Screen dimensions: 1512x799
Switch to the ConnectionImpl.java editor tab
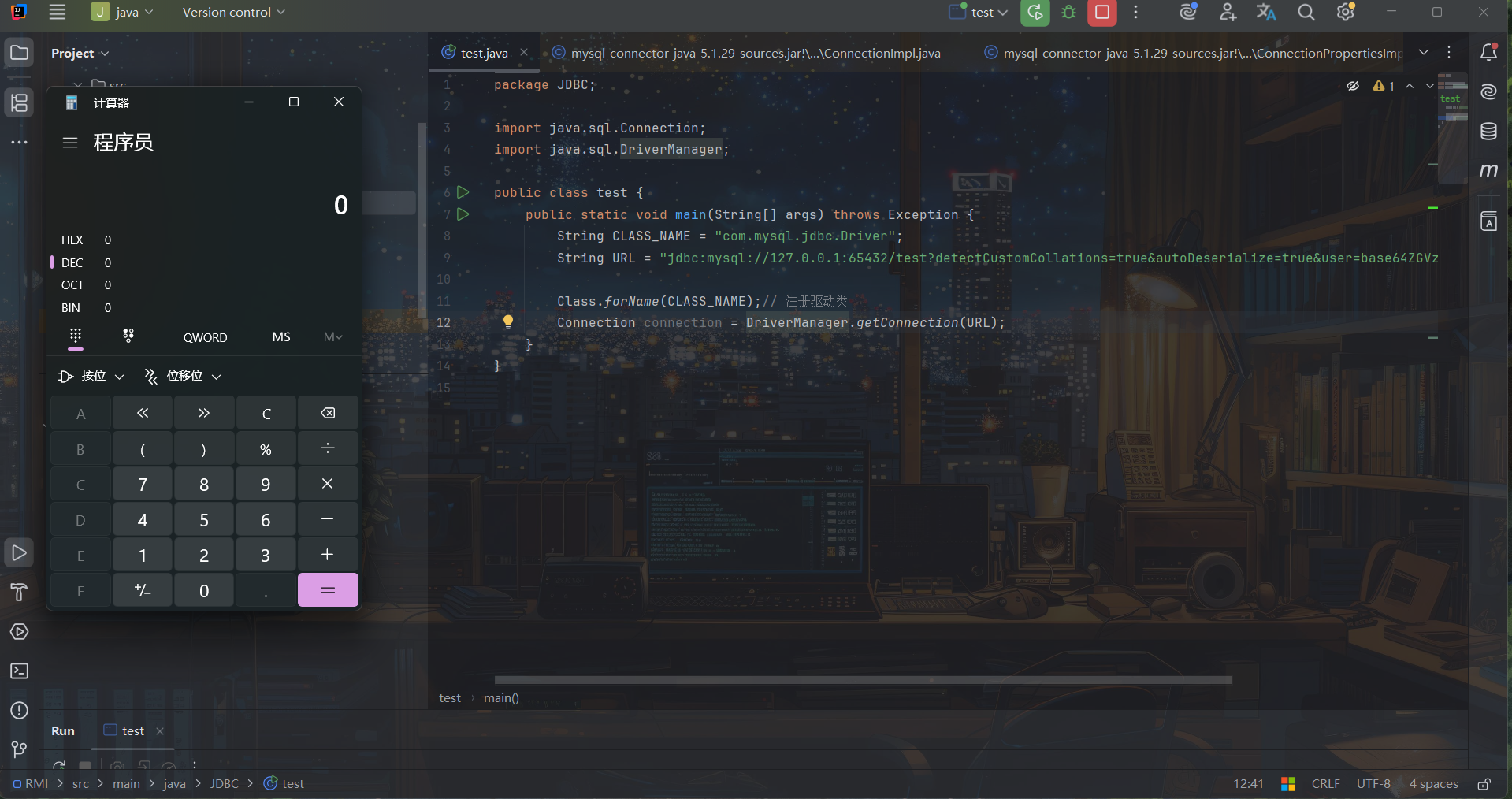(x=746, y=53)
